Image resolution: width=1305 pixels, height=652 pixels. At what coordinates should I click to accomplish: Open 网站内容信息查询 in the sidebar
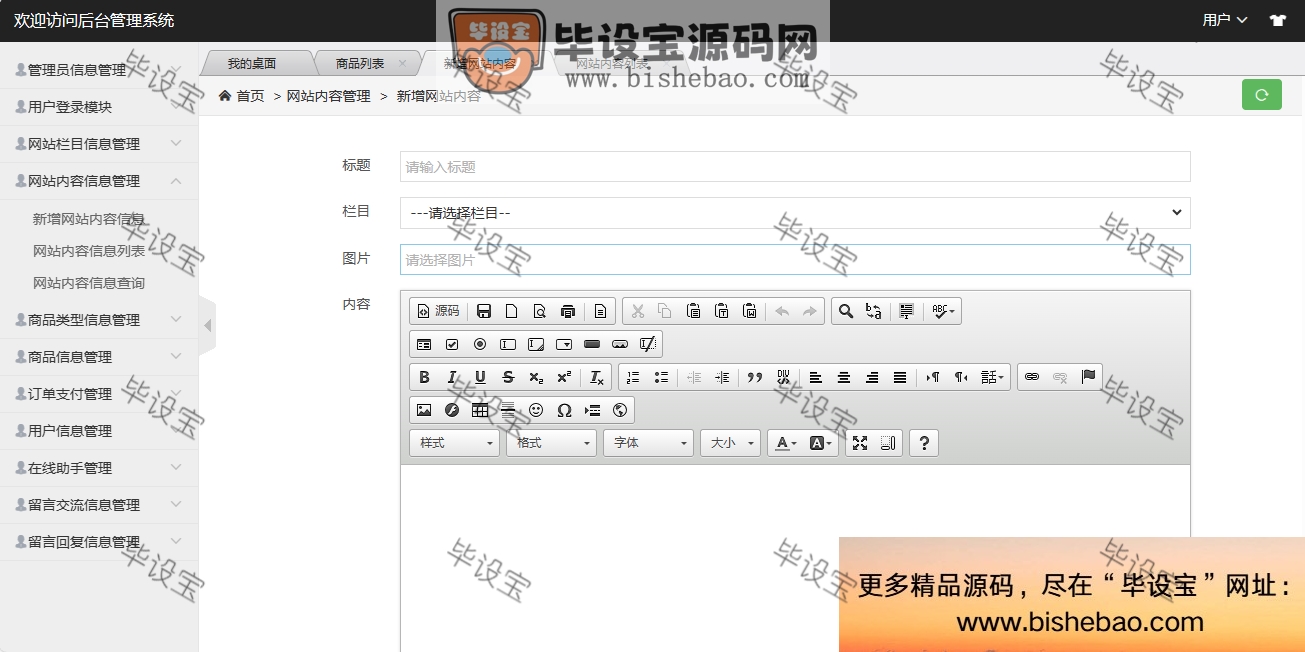[89, 283]
